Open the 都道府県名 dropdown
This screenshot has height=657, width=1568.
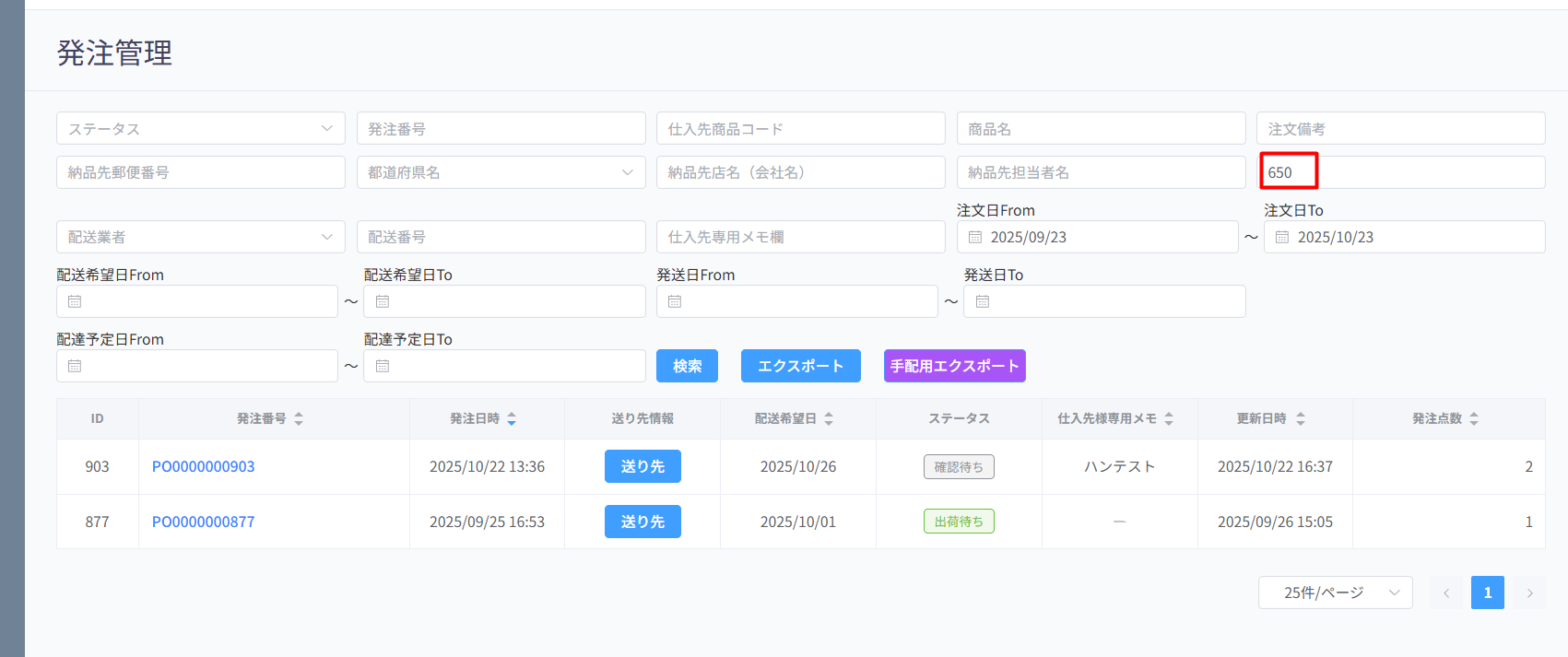tap(501, 172)
